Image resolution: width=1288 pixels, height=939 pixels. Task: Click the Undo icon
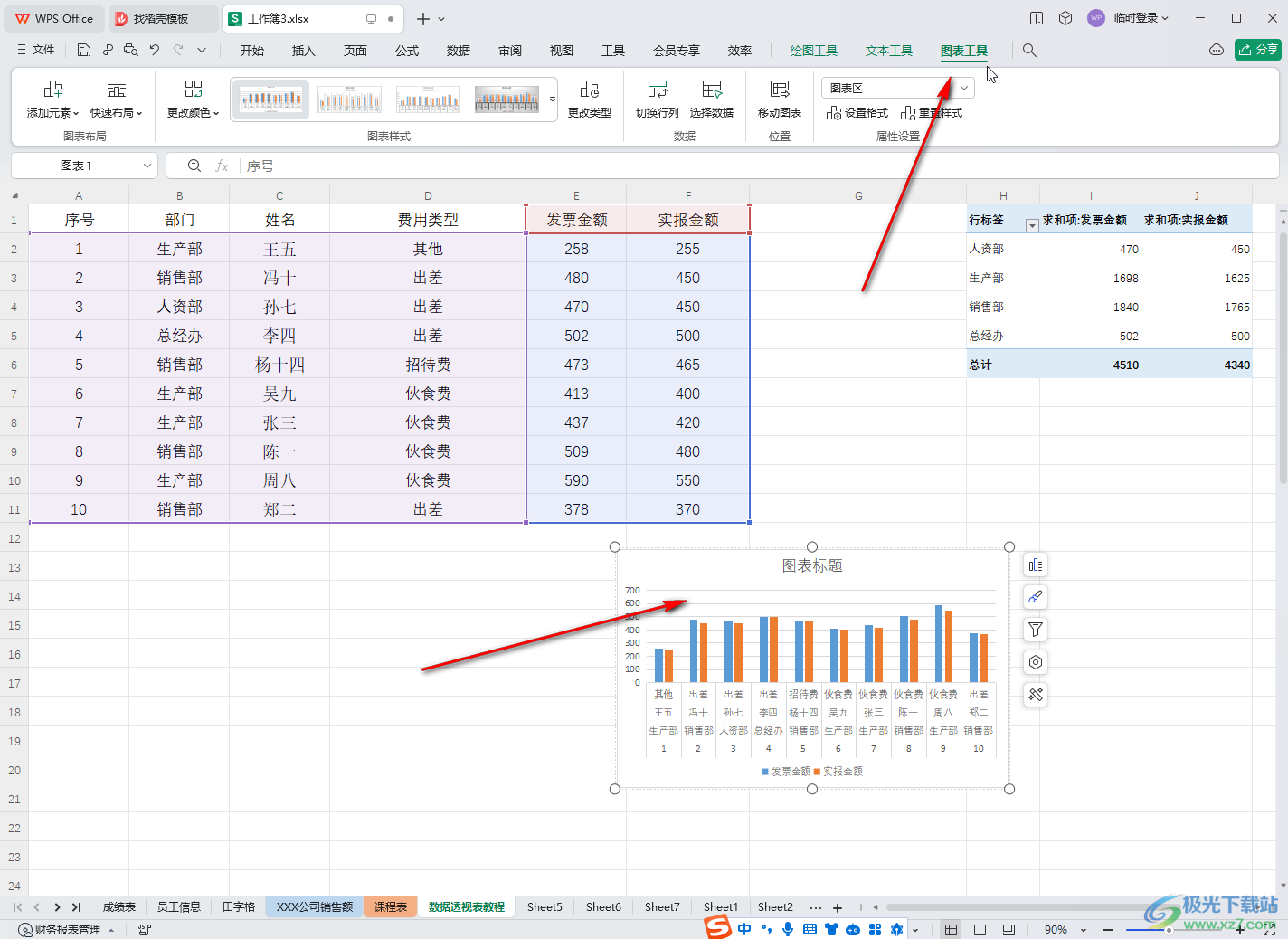pos(155,51)
